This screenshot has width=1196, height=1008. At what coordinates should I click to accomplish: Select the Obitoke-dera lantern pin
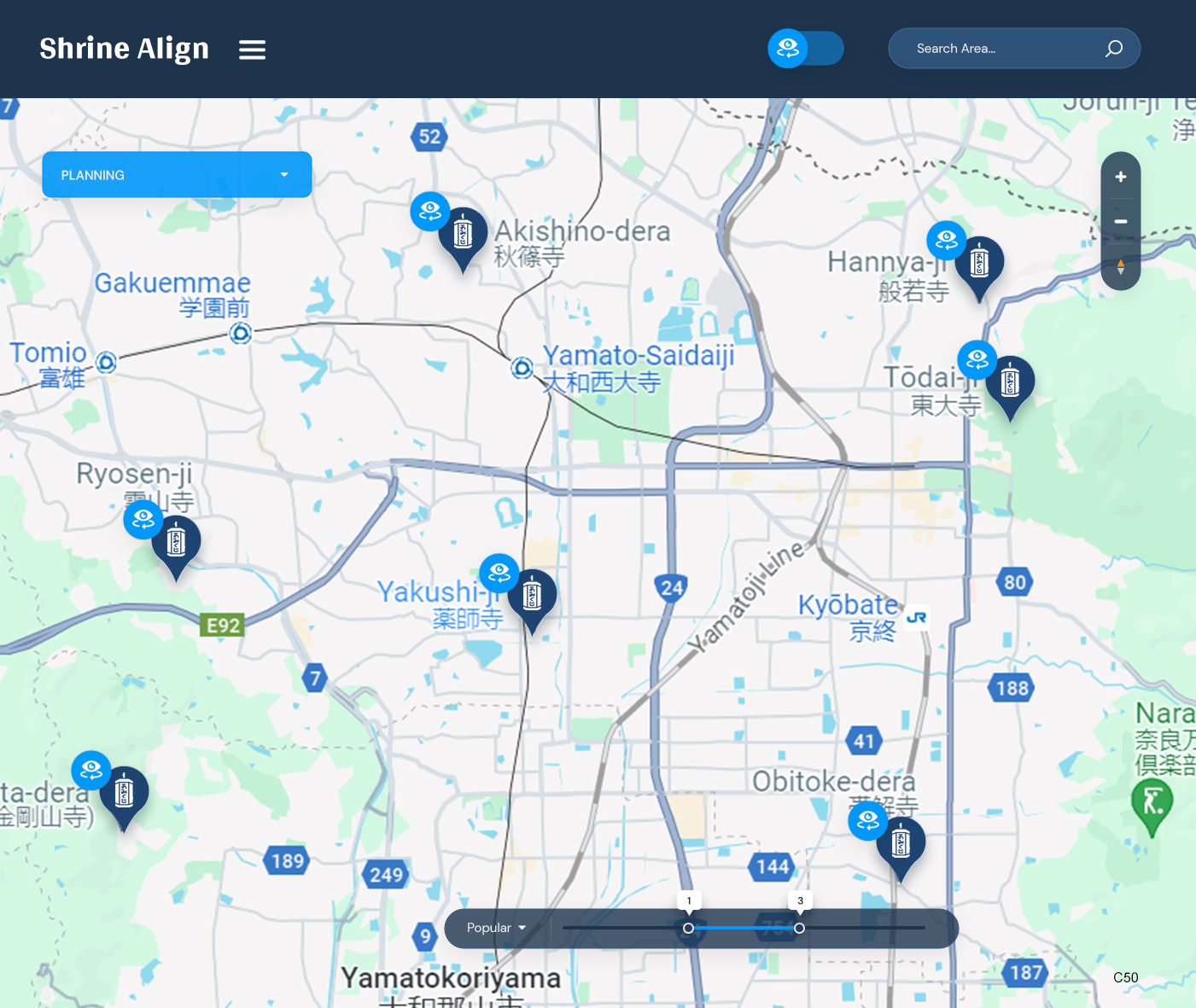coord(901,848)
